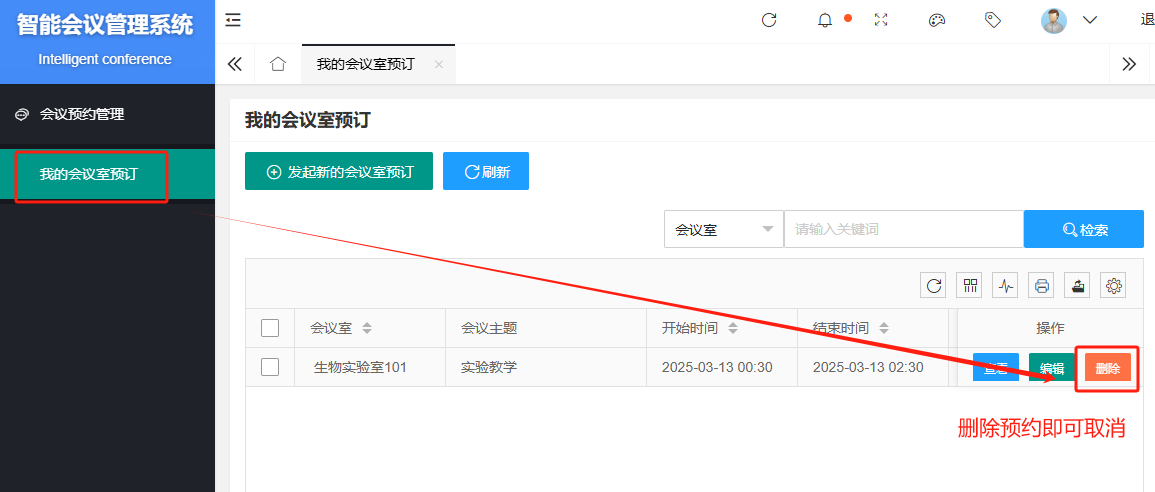Screen dimensions: 1155x492
Task: Click the tag icon in the header
Action: pyautogui.click(x=993, y=20)
